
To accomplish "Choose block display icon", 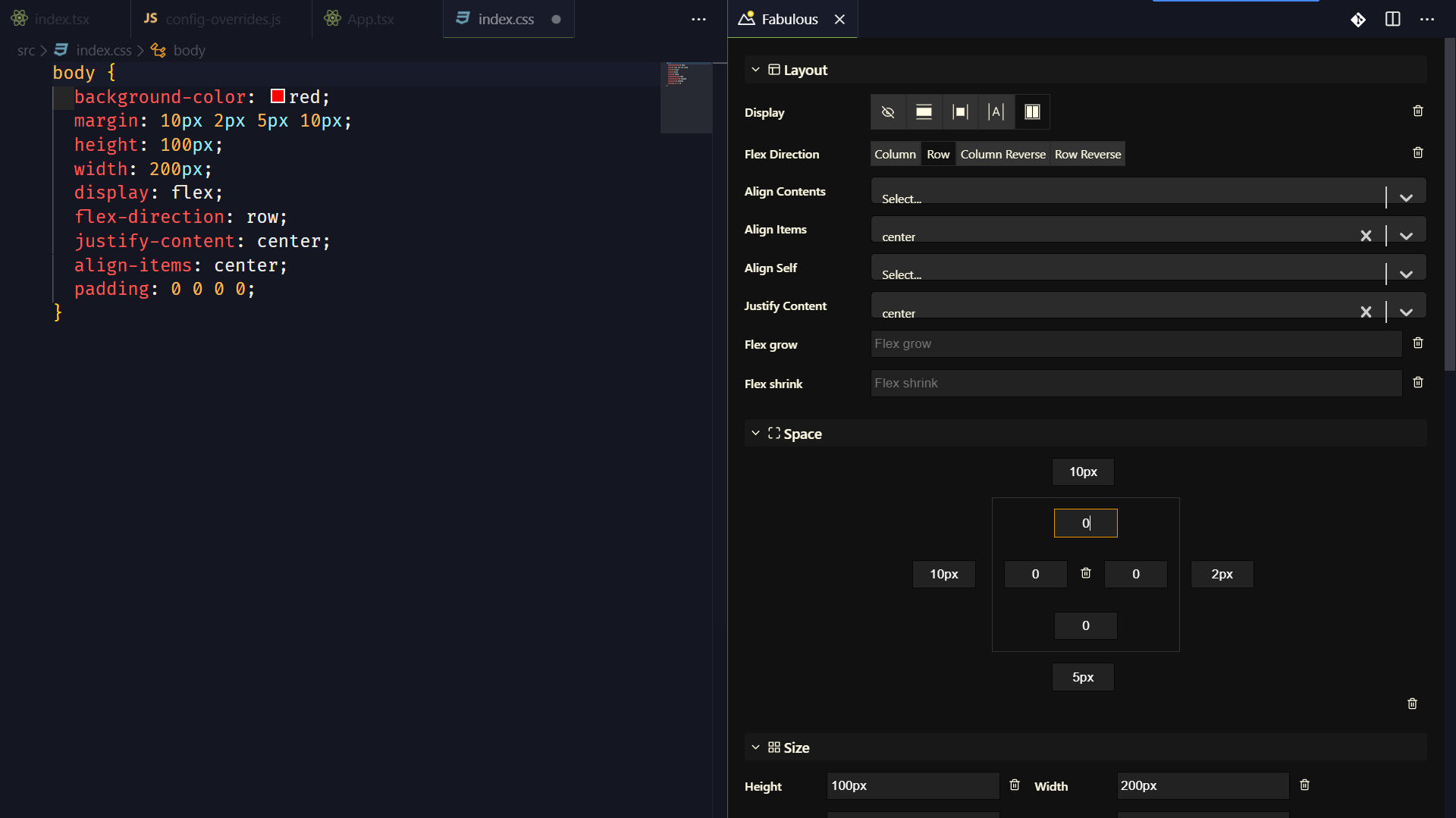I will [x=924, y=112].
